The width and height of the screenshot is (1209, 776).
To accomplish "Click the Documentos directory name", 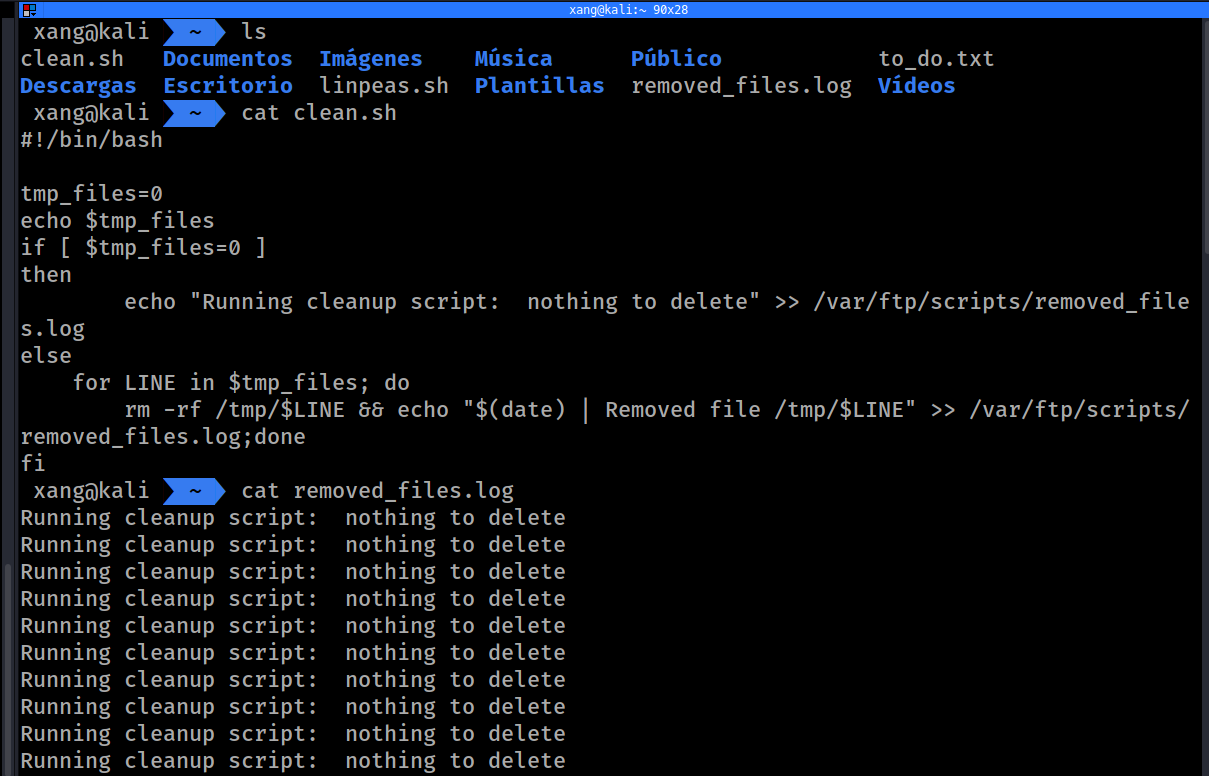I will click(227, 59).
